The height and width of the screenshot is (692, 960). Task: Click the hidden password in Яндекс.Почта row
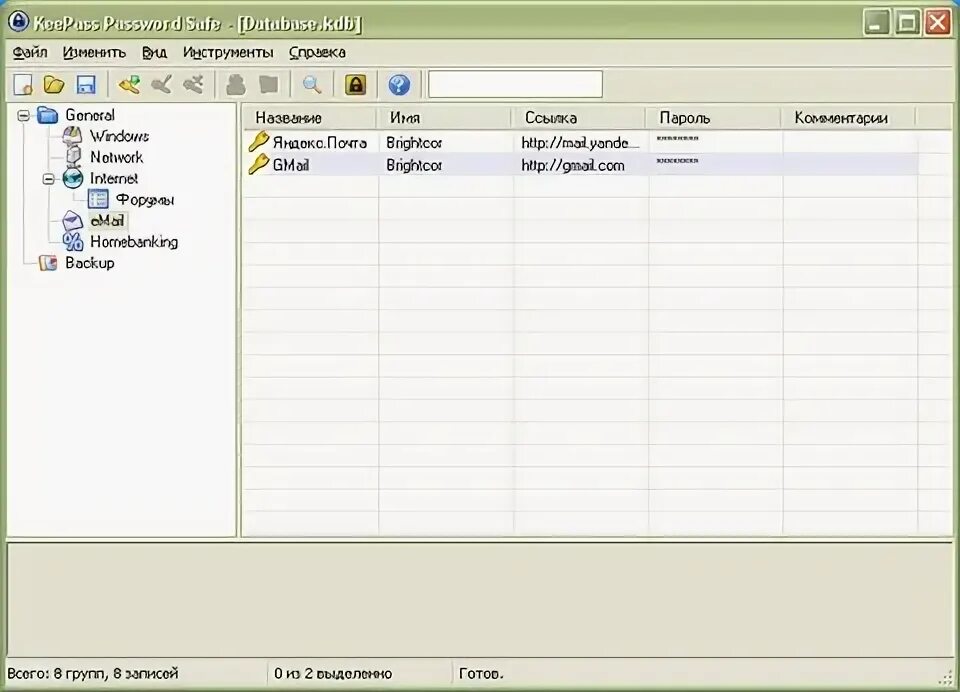click(x=677, y=138)
